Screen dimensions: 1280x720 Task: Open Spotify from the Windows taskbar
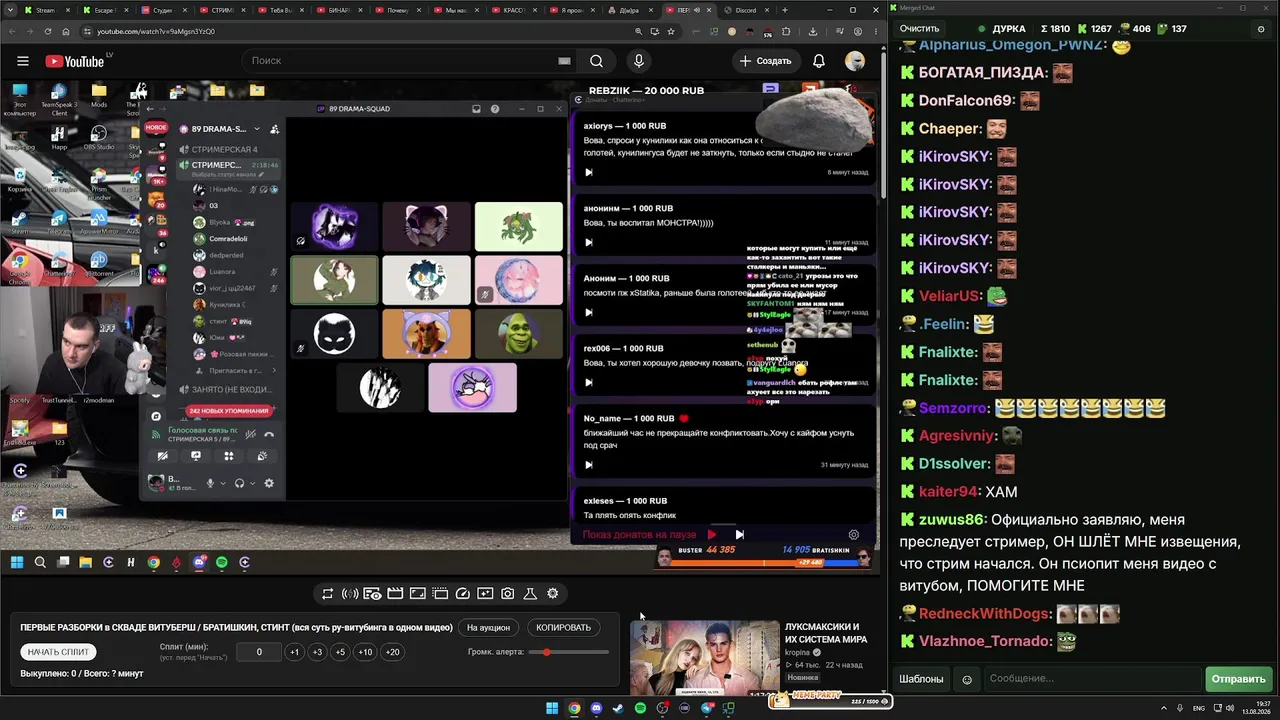point(640,709)
